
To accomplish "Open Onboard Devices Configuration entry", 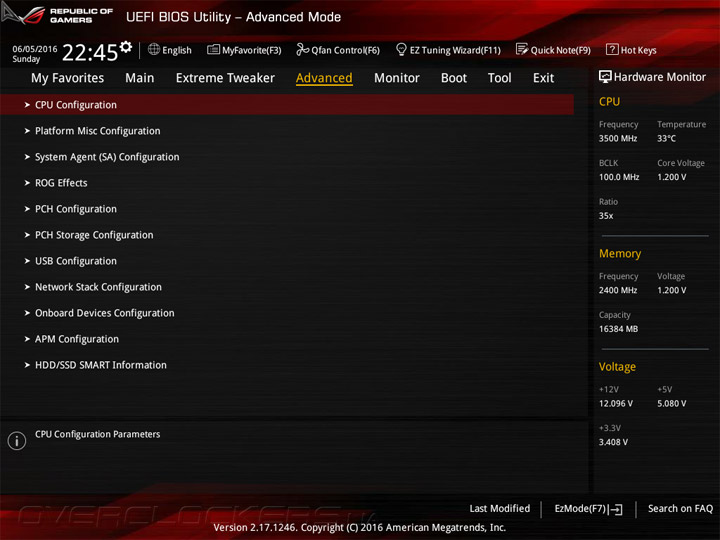I will point(105,313).
